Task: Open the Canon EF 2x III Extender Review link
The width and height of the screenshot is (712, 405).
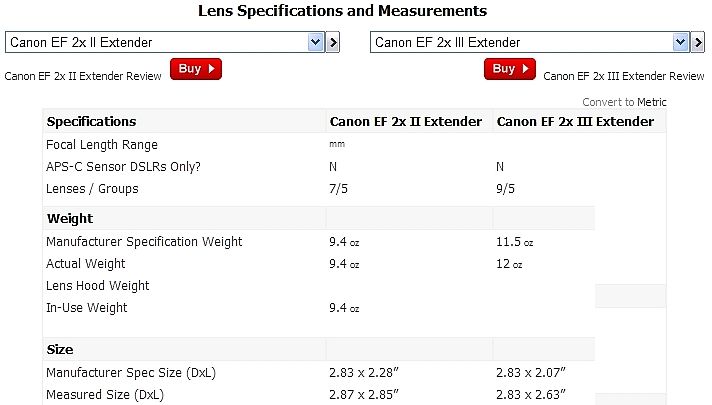Action: tap(623, 75)
